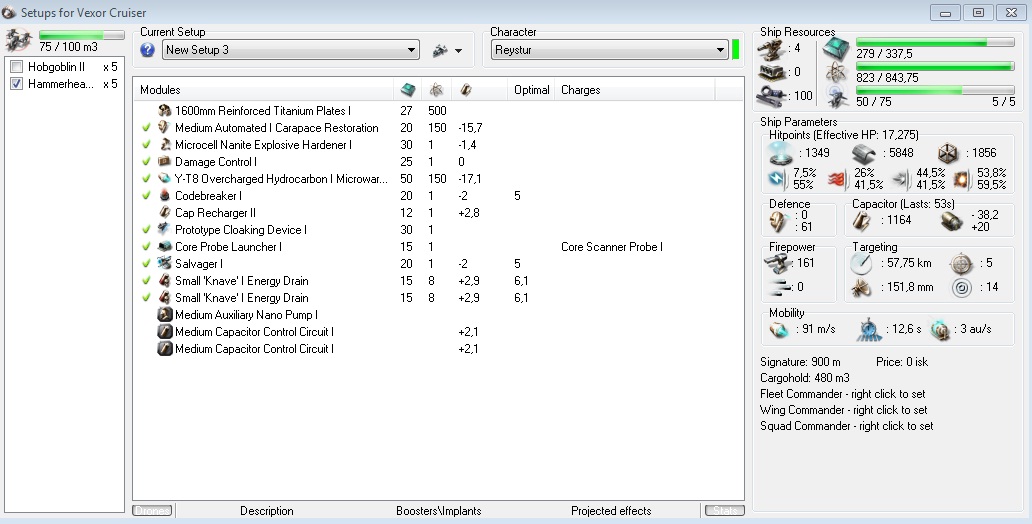Click the green status indicator beside Character
This screenshot has width=1032, height=524.
coord(735,50)
